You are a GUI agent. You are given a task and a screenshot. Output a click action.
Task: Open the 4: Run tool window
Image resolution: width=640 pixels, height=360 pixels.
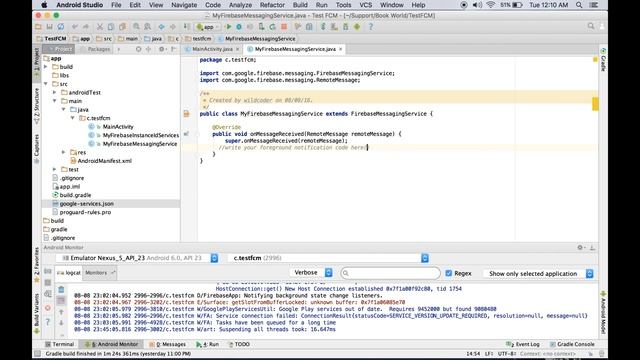(x=207, y=344)
